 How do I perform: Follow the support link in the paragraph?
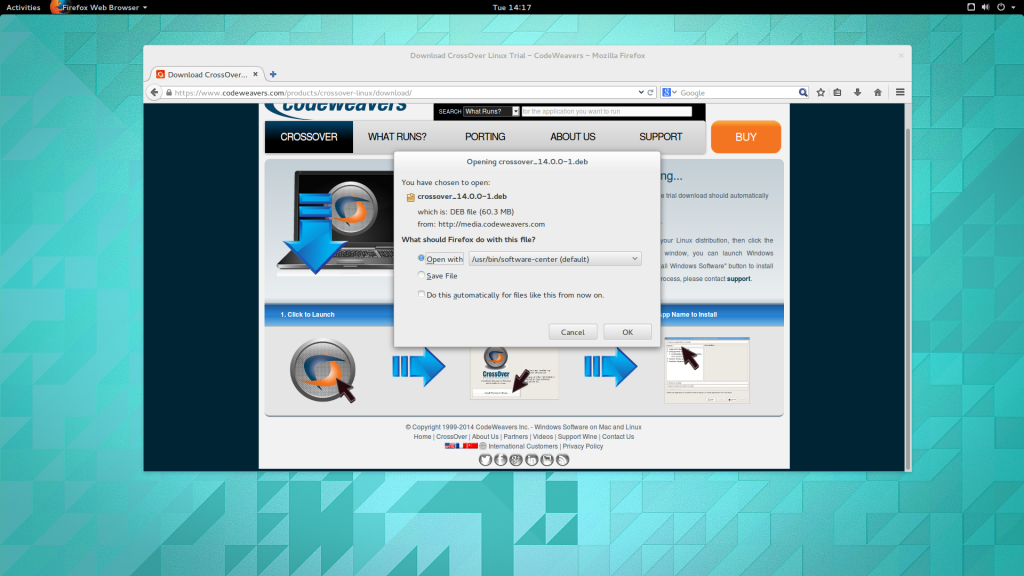[739, 279]
